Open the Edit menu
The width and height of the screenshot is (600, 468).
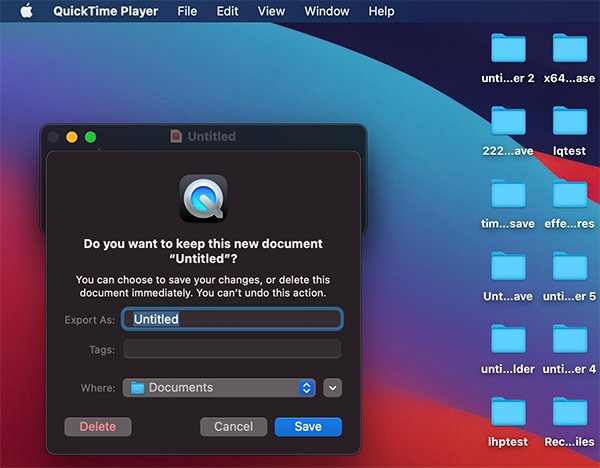(x=227, y=11)
